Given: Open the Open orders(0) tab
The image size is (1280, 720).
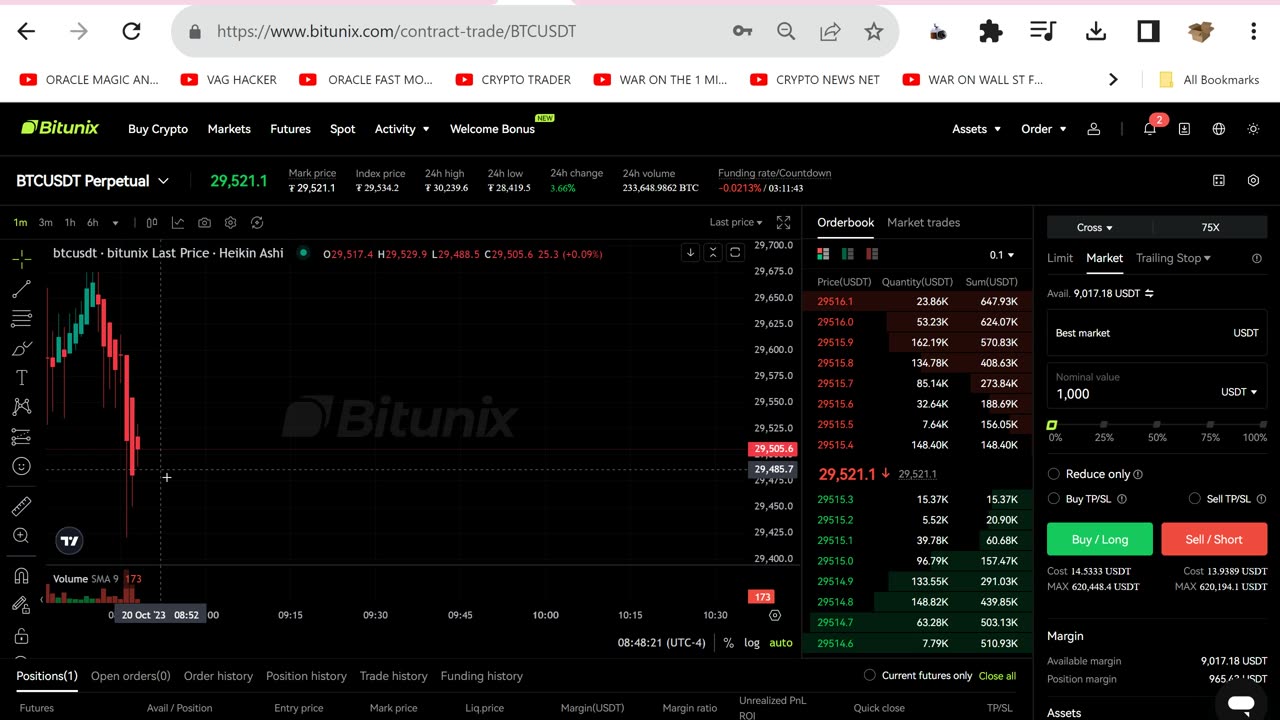Looking at the screenshot, I should [x=131, y=676].
